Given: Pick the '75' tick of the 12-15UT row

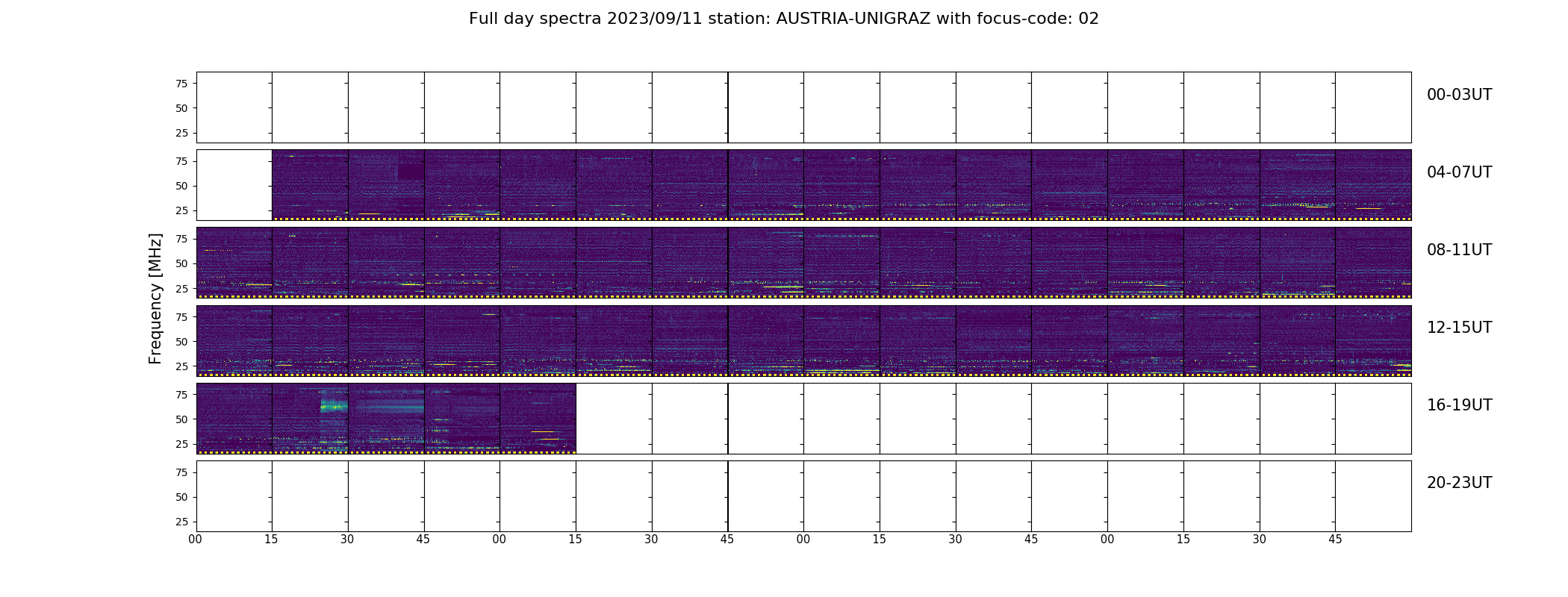Looking at the screenshot, I should pyautogui.click(x=181, y=316).
